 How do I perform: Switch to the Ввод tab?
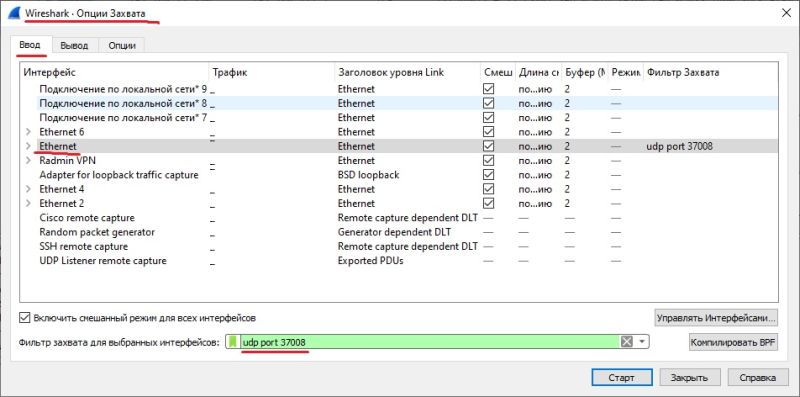30,45
